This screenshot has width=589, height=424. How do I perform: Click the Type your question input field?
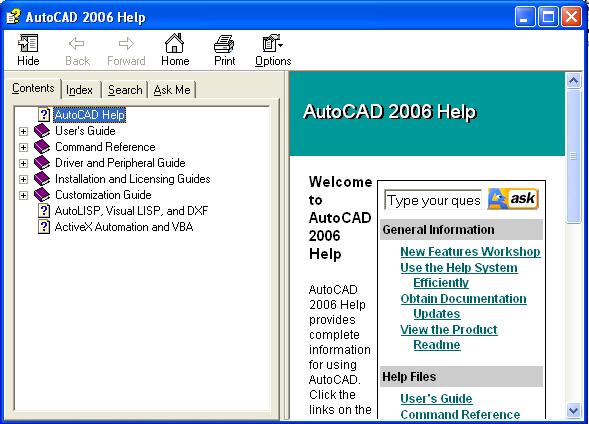pos(433,200)
